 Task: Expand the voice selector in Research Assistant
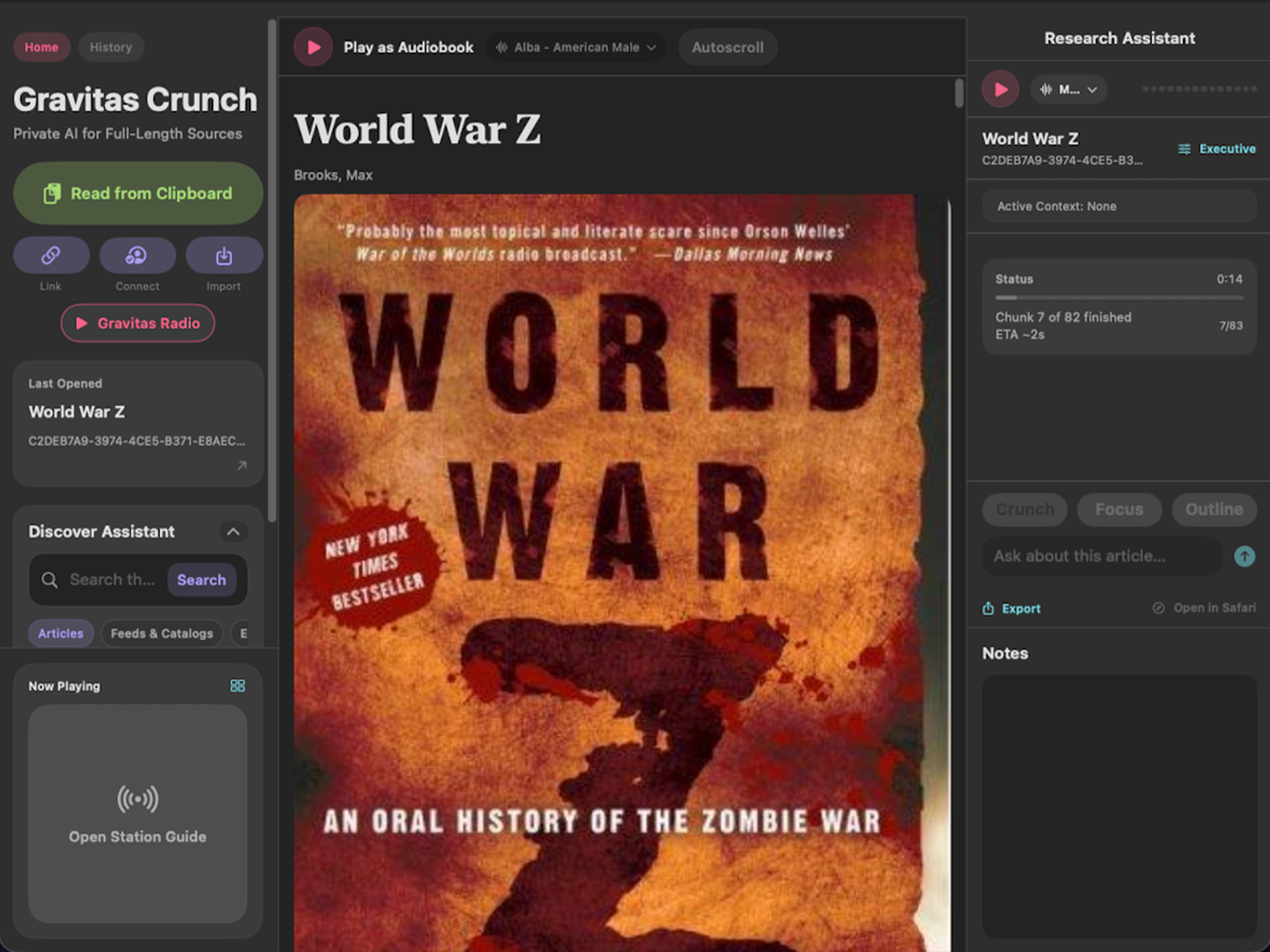coord(1068,89)
